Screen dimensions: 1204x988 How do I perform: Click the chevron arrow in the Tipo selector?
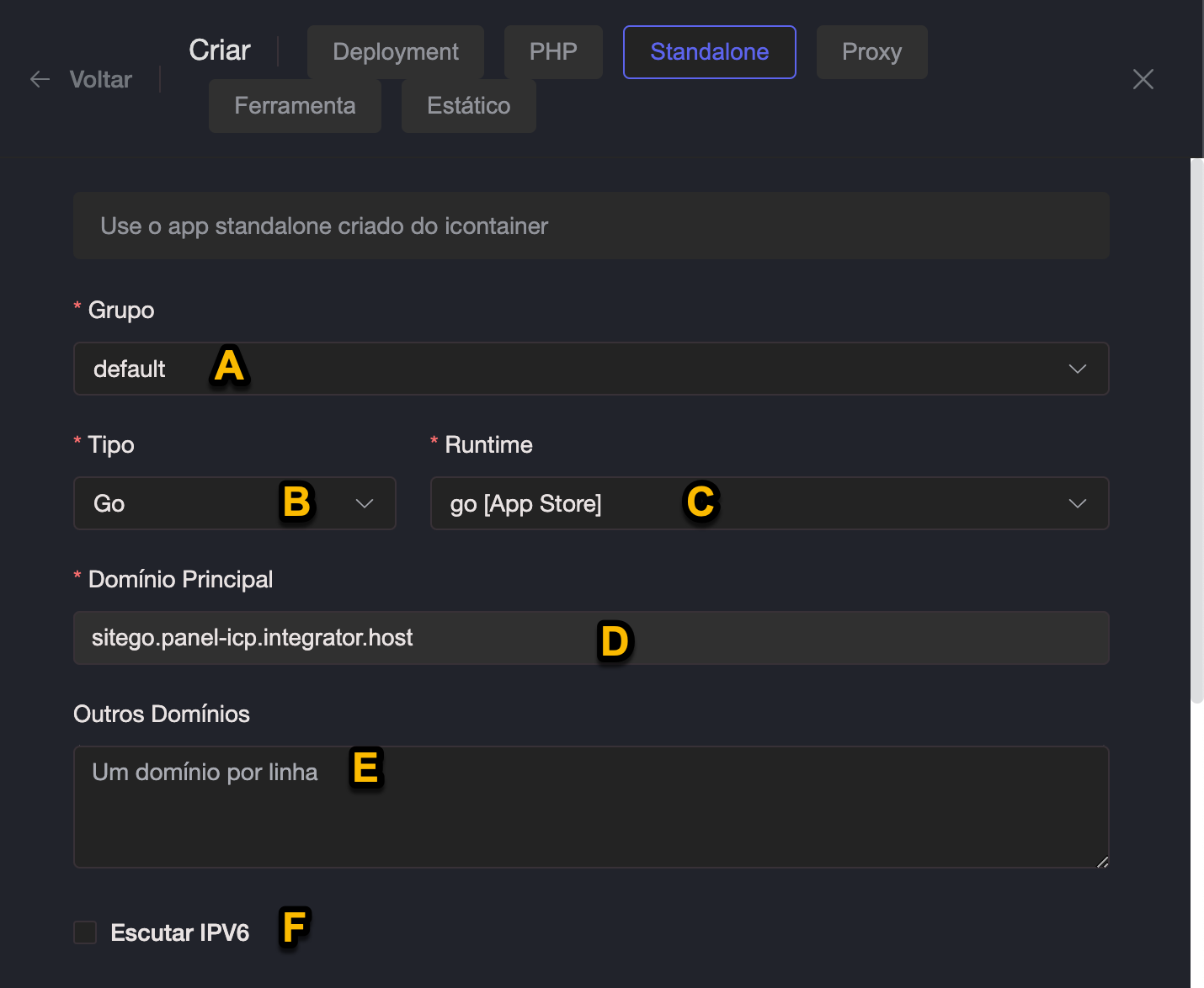(364, 503)
